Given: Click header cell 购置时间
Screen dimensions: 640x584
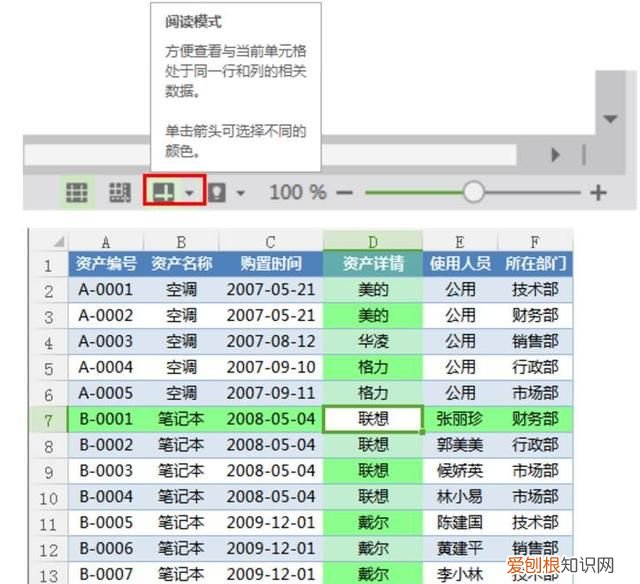Looking at the screenshot, I should coord(270,264).
